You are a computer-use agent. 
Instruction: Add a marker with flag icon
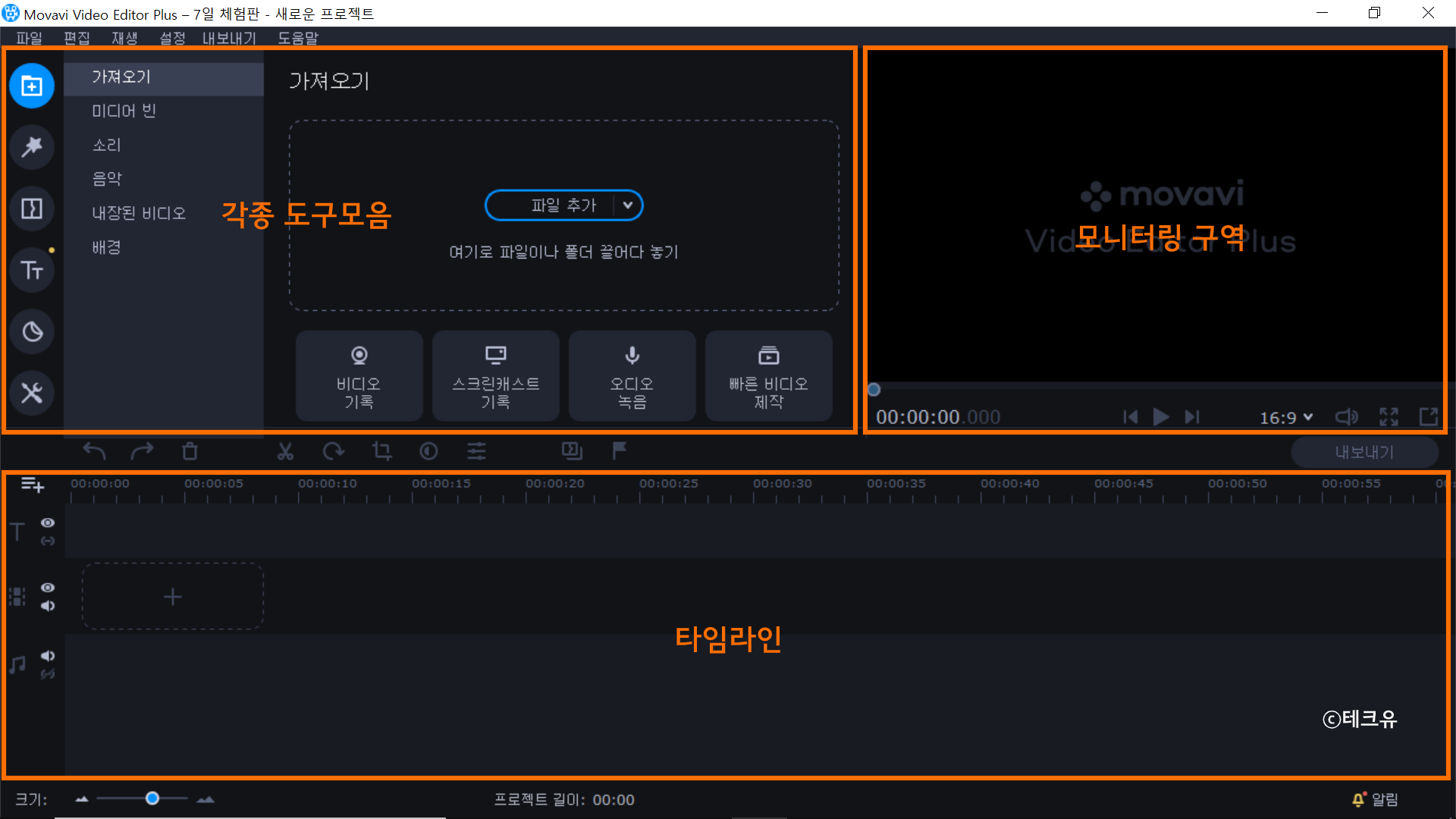(620, 451)
